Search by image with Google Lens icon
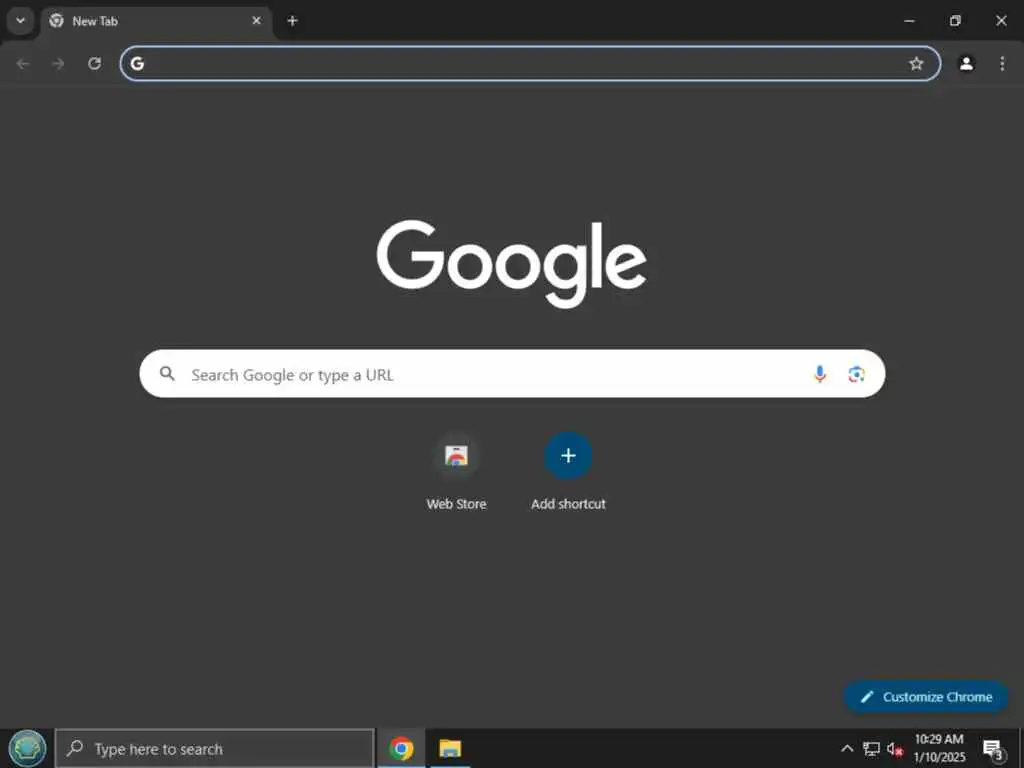Screen dimensions: 1024x768 pyautogui.click(x=856, y=374)
